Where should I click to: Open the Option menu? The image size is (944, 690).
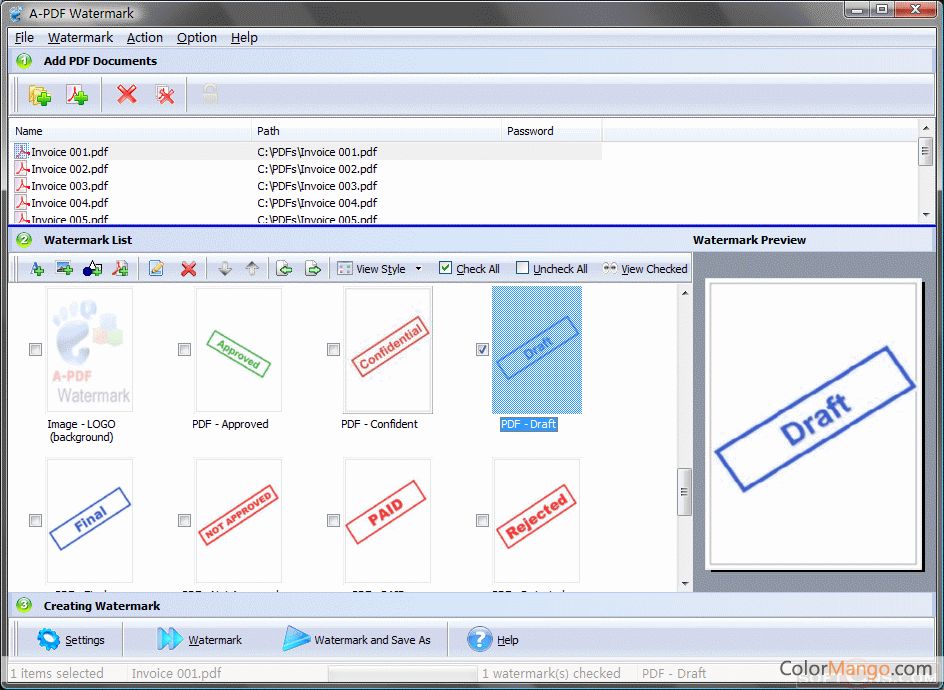tap(196, 37)
